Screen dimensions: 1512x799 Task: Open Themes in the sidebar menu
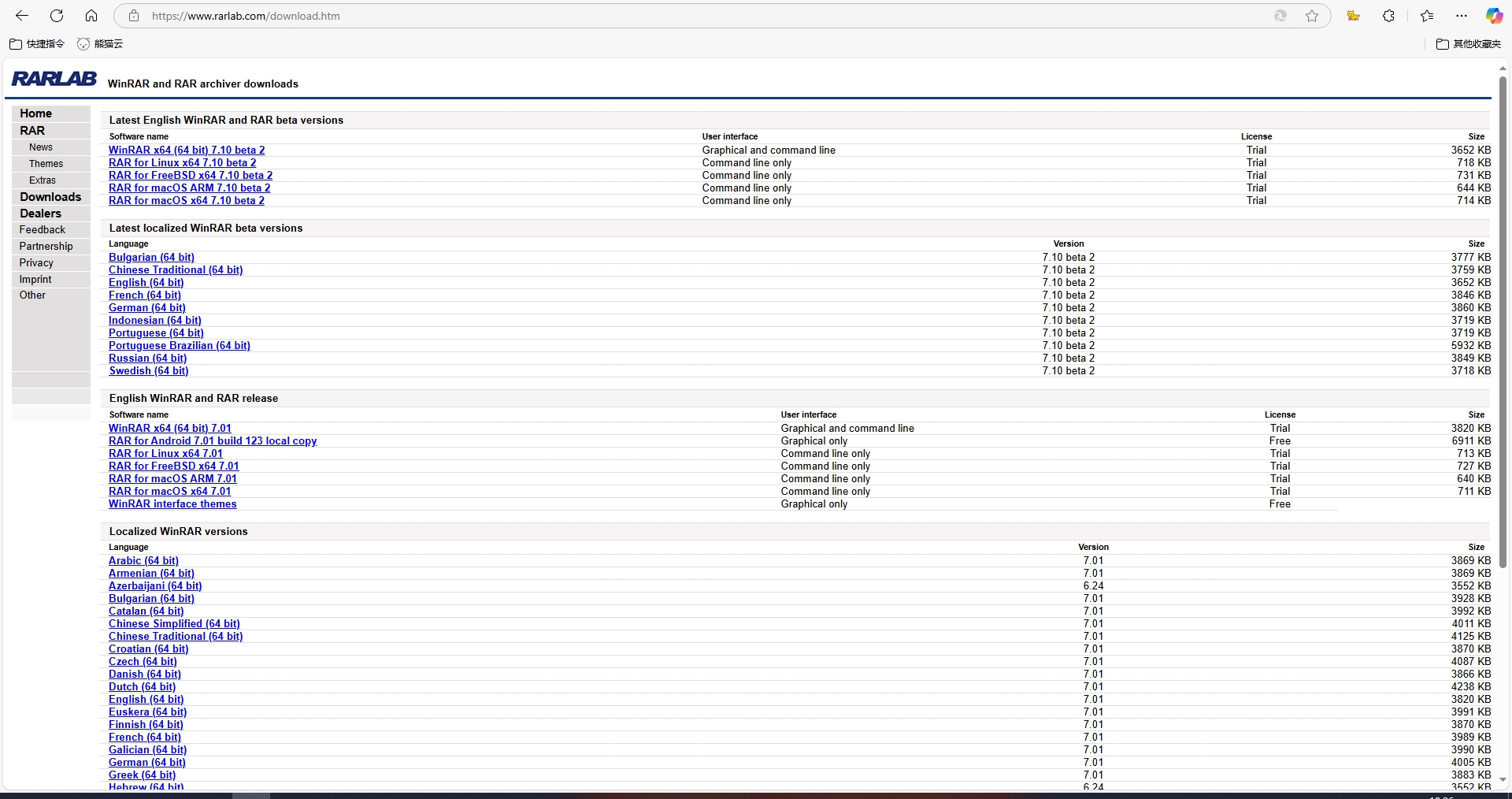(46, 164)
